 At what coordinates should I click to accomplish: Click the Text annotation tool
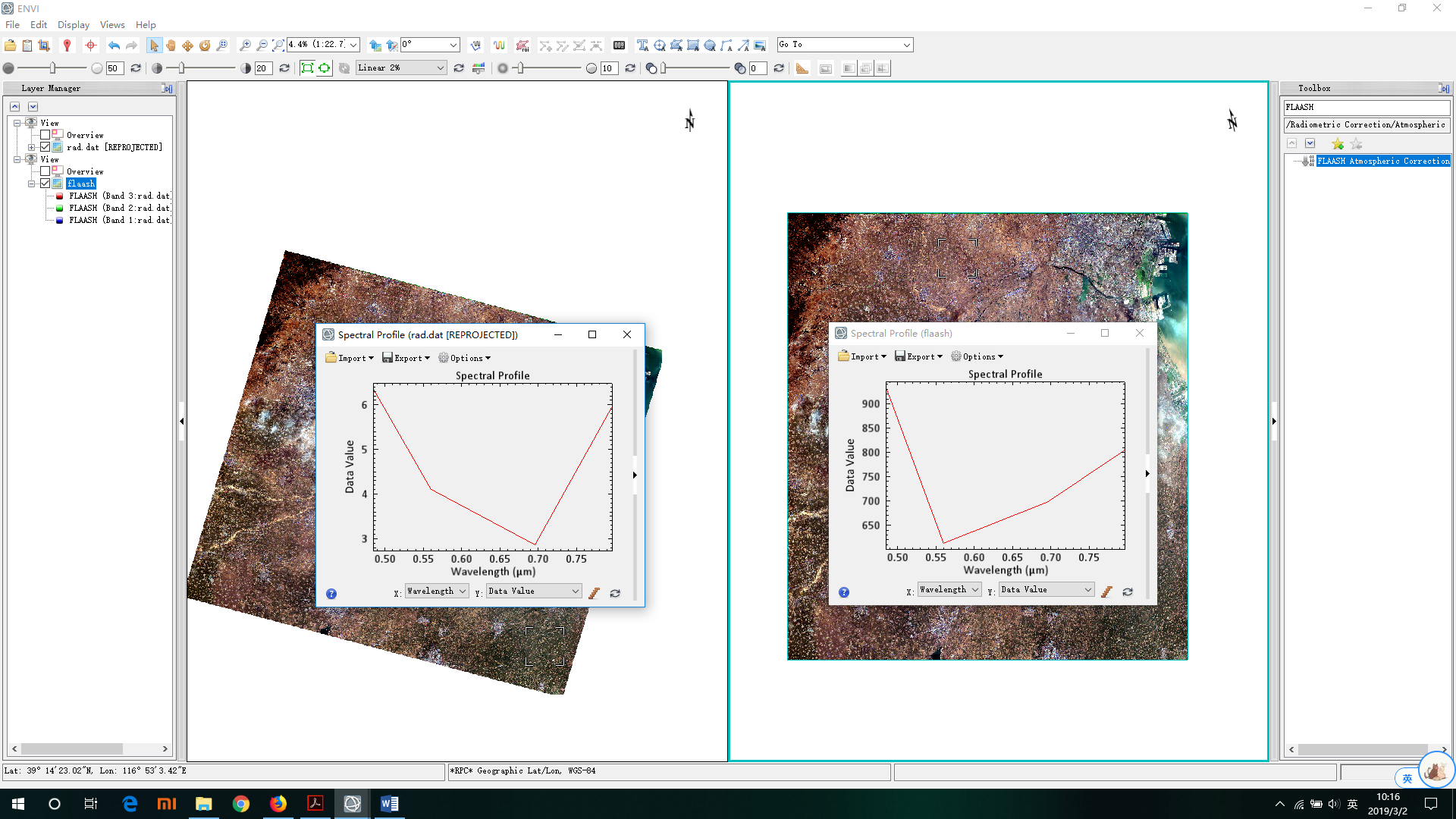[x=642, y=45]
